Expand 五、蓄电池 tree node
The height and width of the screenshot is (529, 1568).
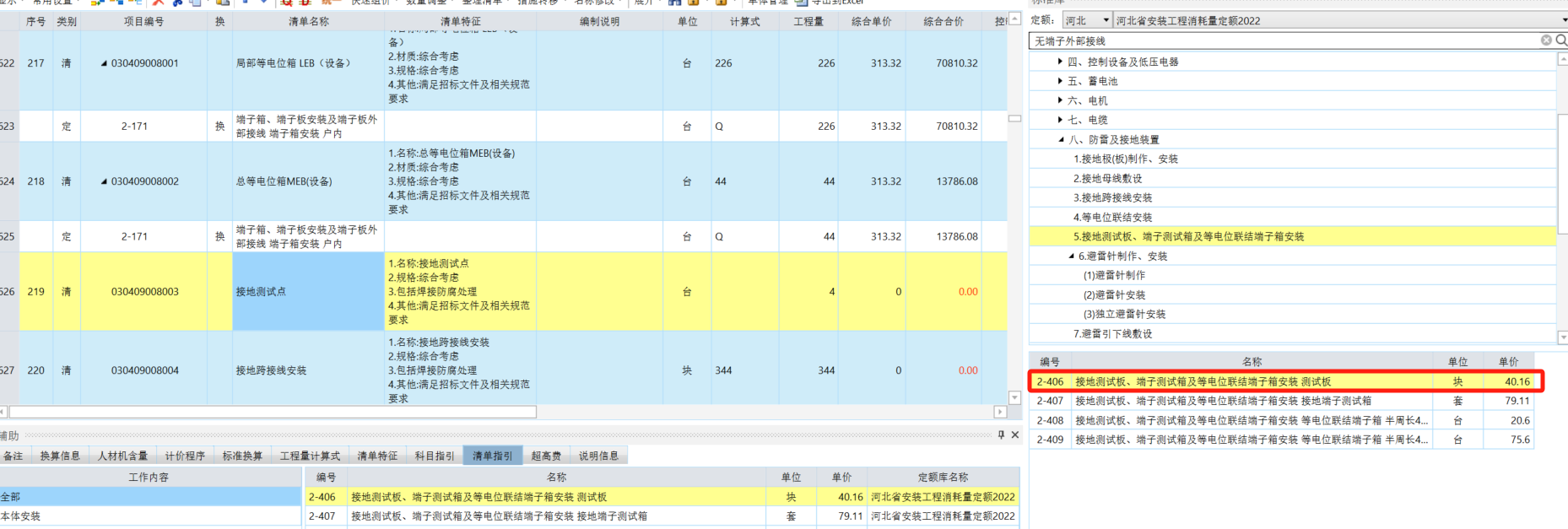click(x=1060, y=81)
